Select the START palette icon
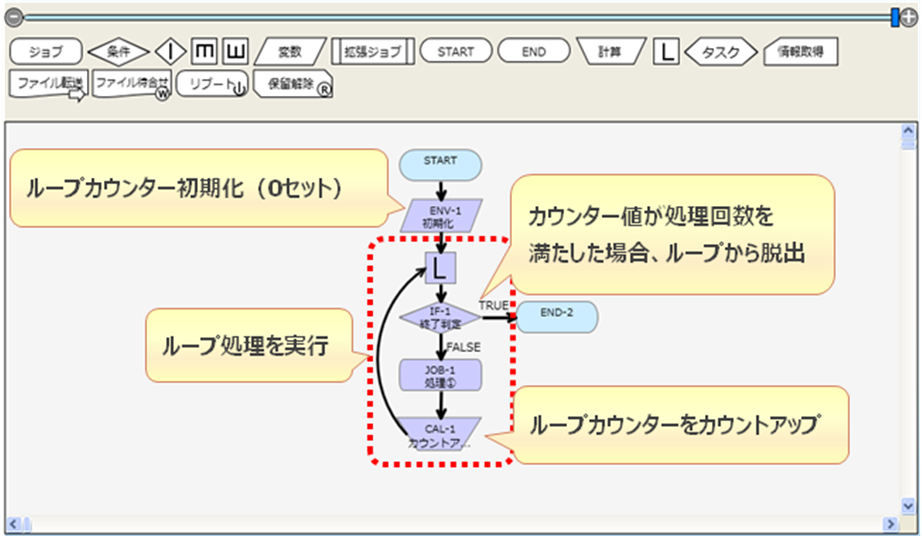922x536 pixels. click(x=456, y=51)
